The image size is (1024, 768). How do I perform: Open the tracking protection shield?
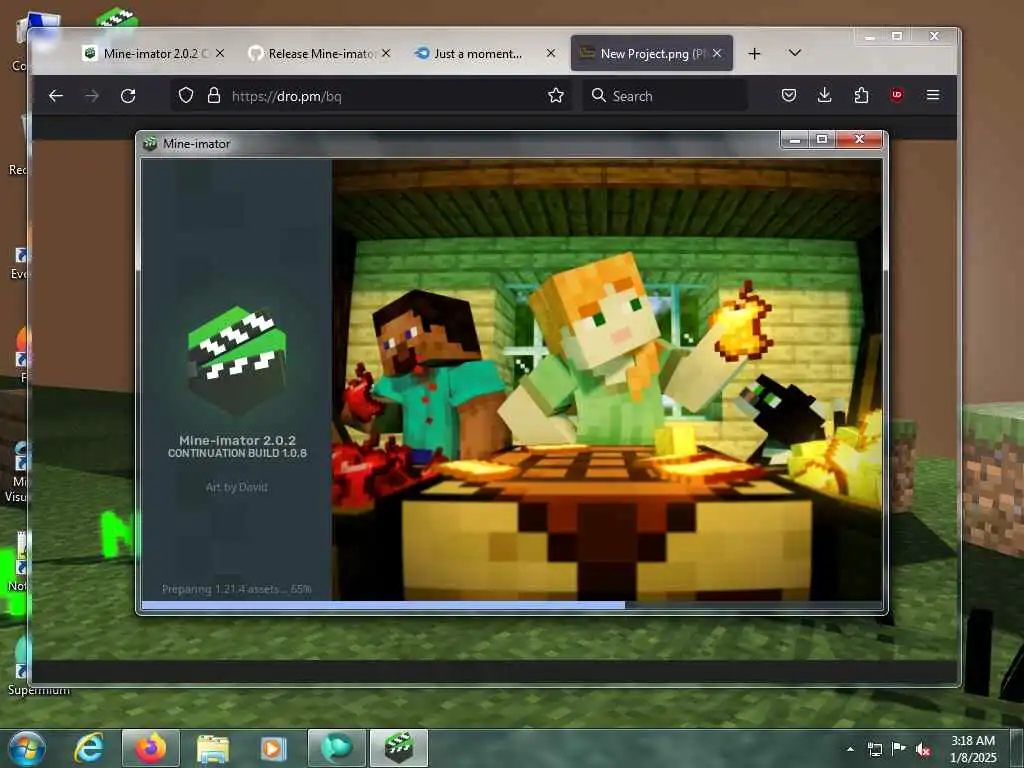tap(186, 96)
